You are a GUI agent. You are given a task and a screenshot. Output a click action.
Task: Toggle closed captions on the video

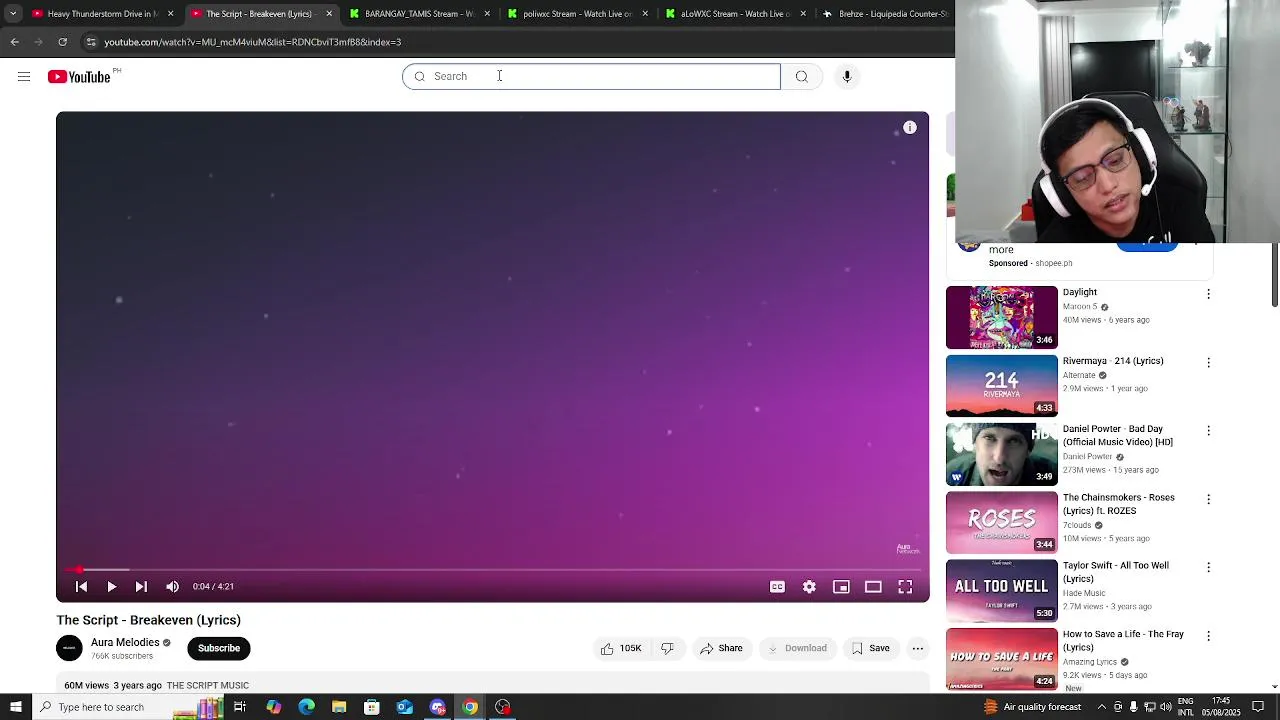point(777,587)
